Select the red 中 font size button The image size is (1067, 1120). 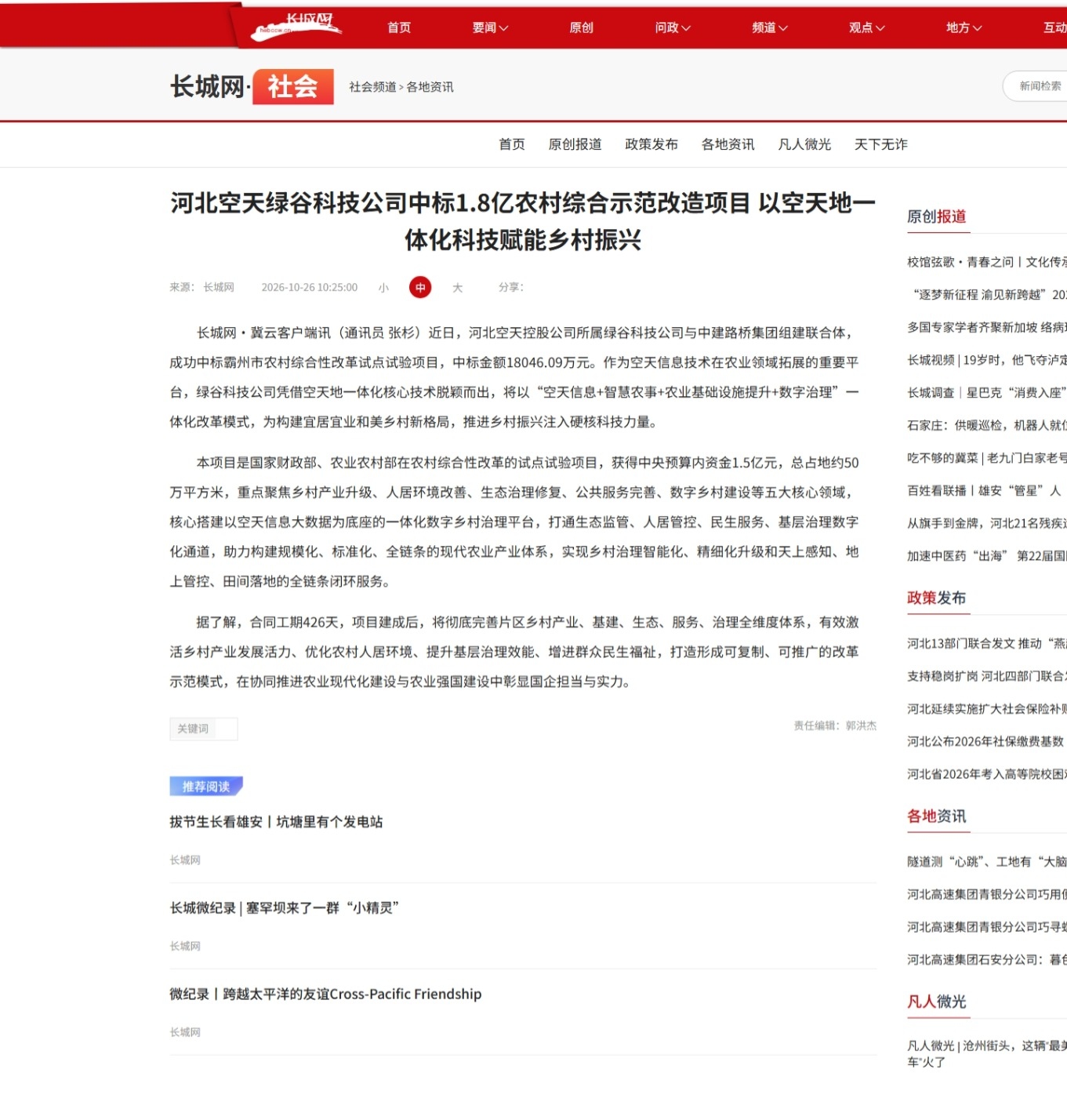420,287
